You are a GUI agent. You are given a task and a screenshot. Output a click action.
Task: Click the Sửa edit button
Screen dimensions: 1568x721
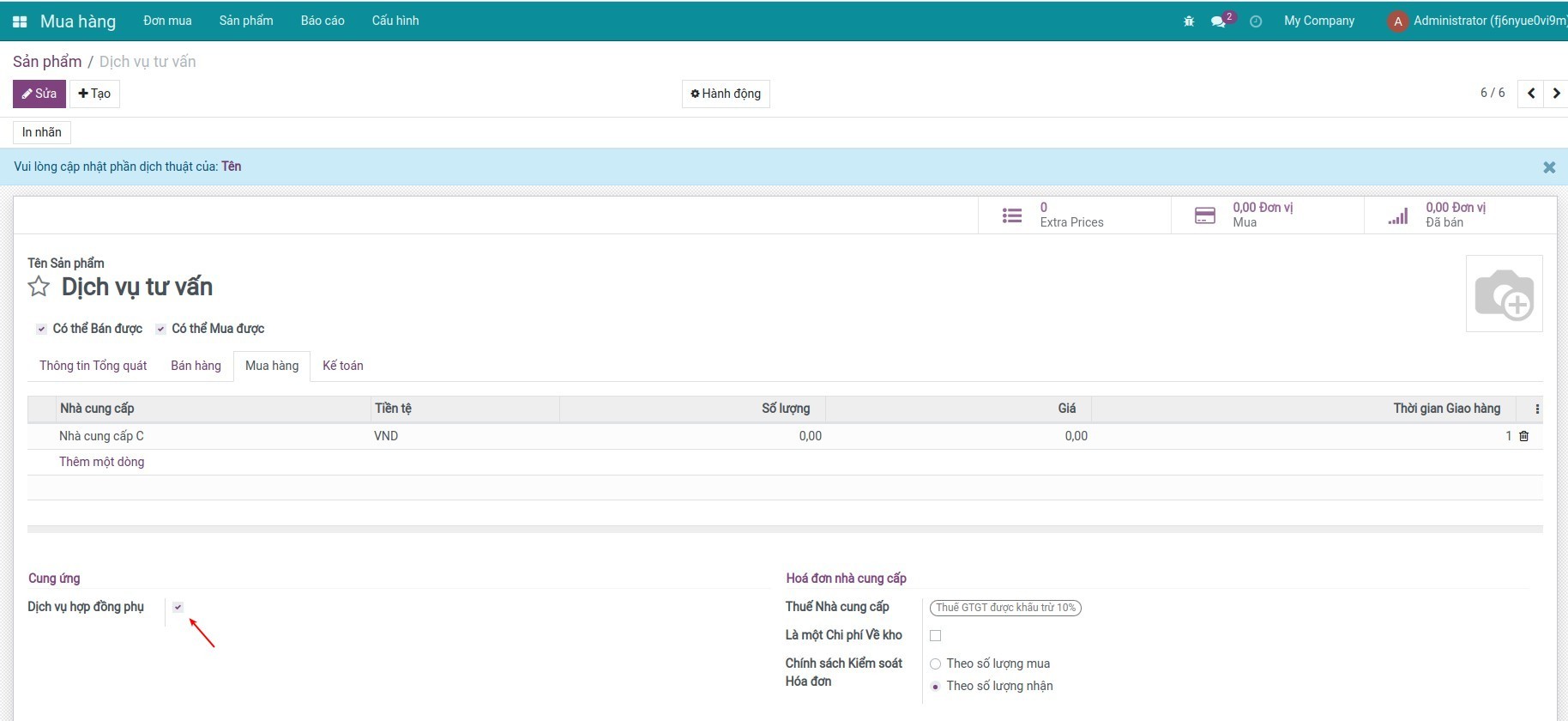click(x=39, y=94)
